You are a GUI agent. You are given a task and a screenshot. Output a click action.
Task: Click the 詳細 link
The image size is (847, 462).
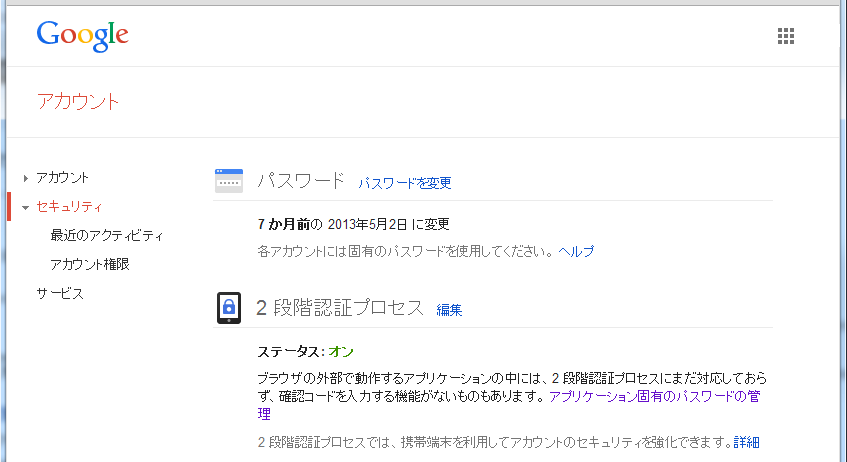tap(746, 442)
